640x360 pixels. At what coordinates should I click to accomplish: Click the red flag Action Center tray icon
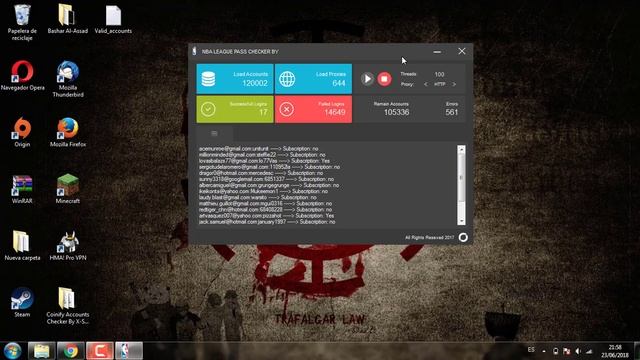pos(566,351)
